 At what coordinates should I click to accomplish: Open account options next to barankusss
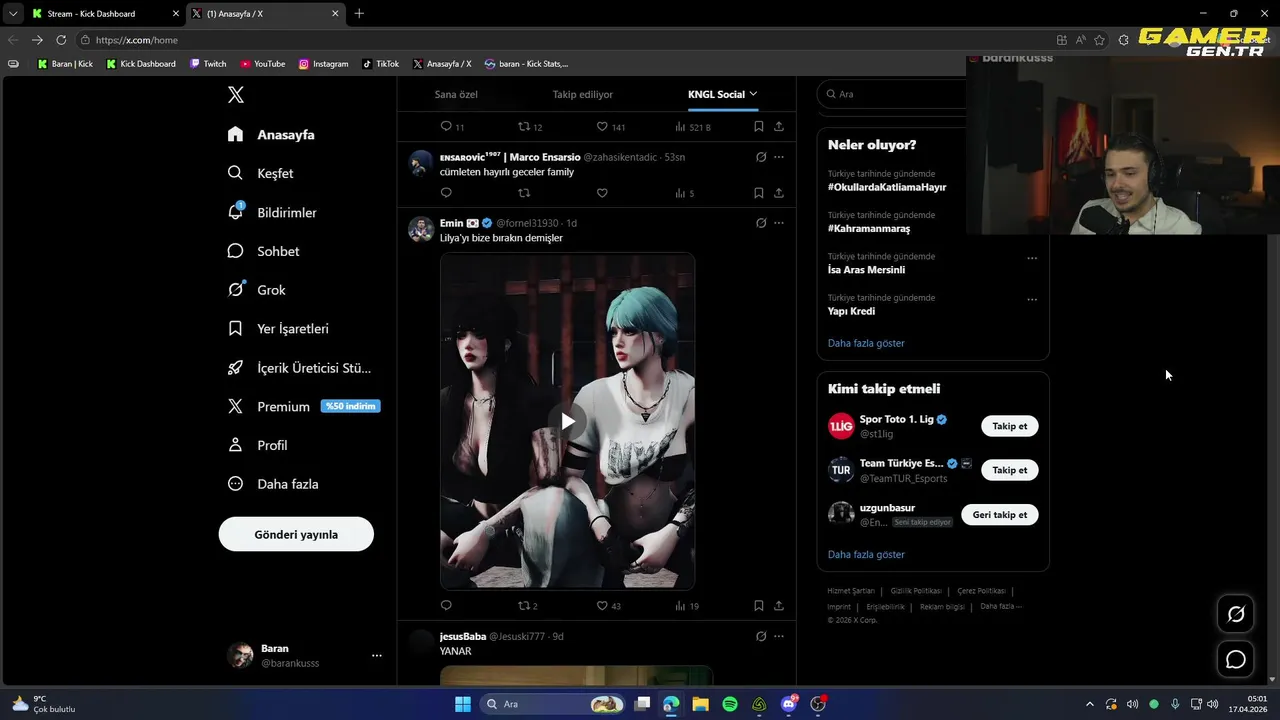click(377, 656)
